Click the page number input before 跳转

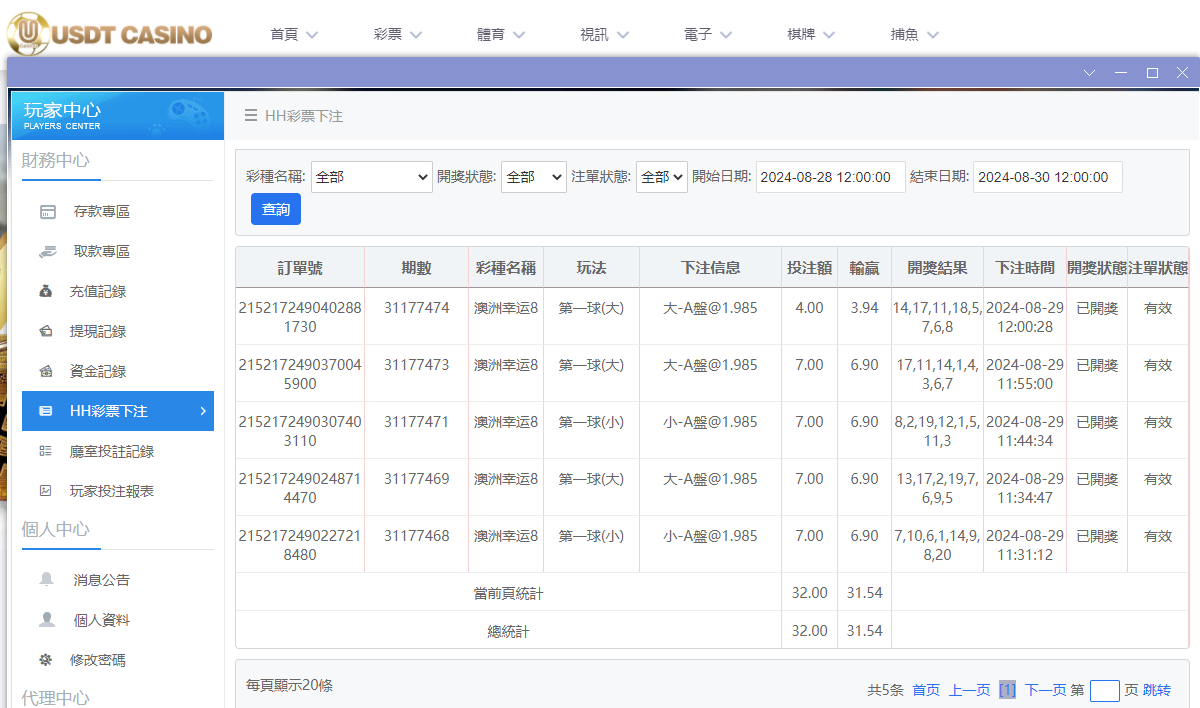tap(1105, 689)
